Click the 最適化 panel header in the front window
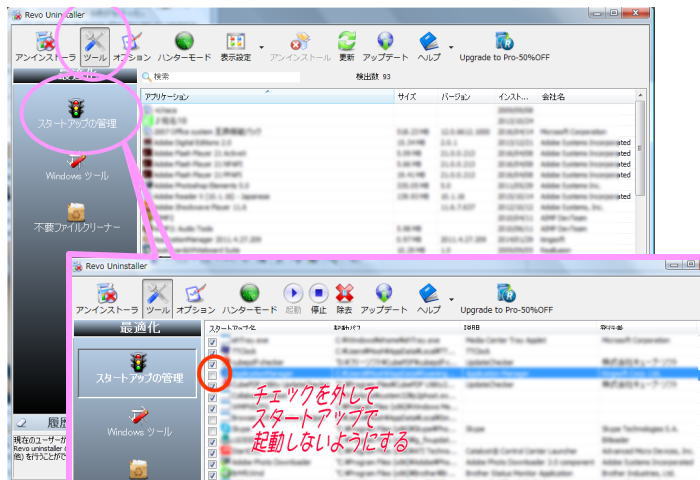700x480 pixels. (138, 328)
